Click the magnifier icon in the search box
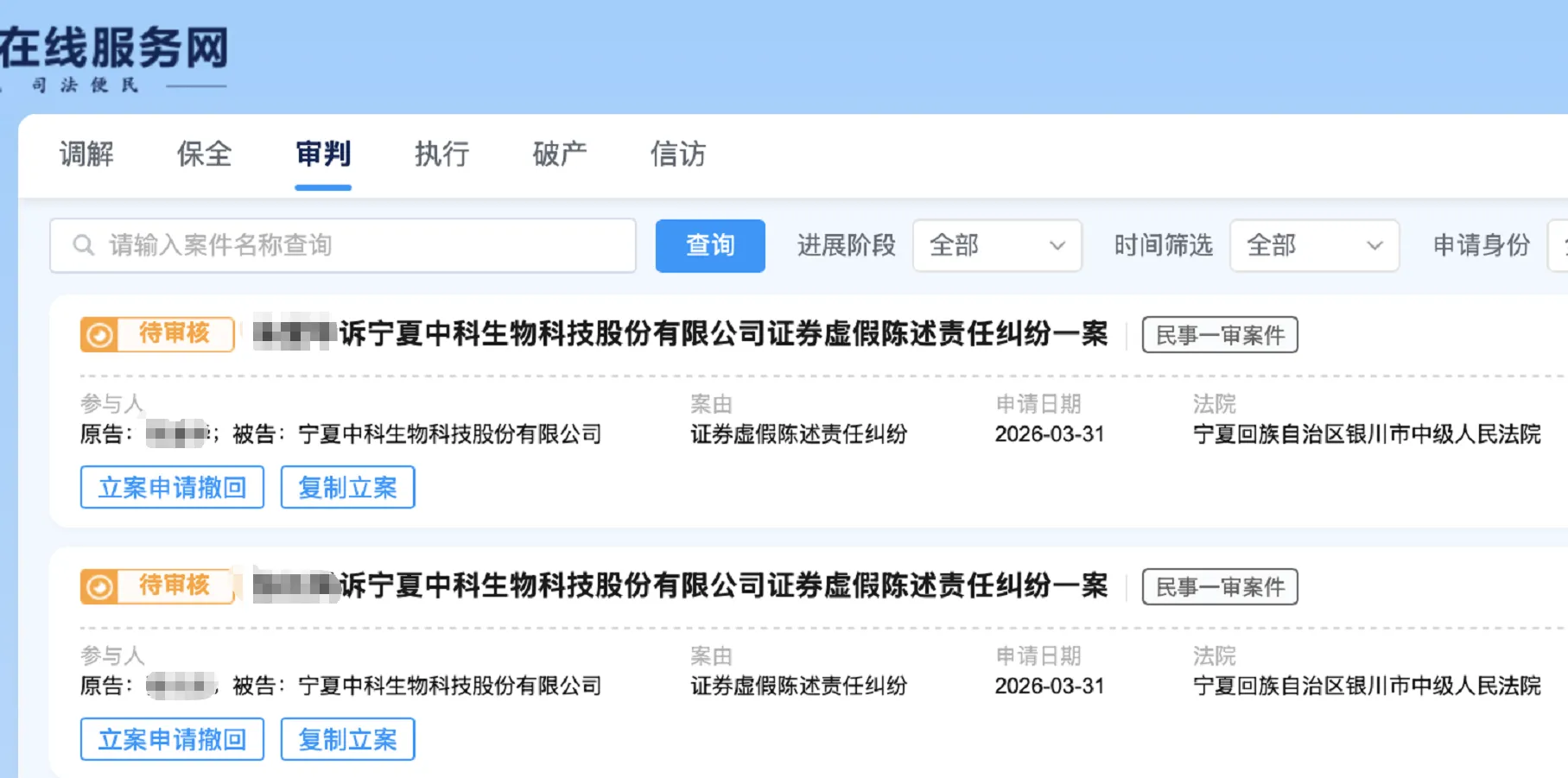Image resolution: width=1568 pixels, height=778 pixels. pos(83,245)
